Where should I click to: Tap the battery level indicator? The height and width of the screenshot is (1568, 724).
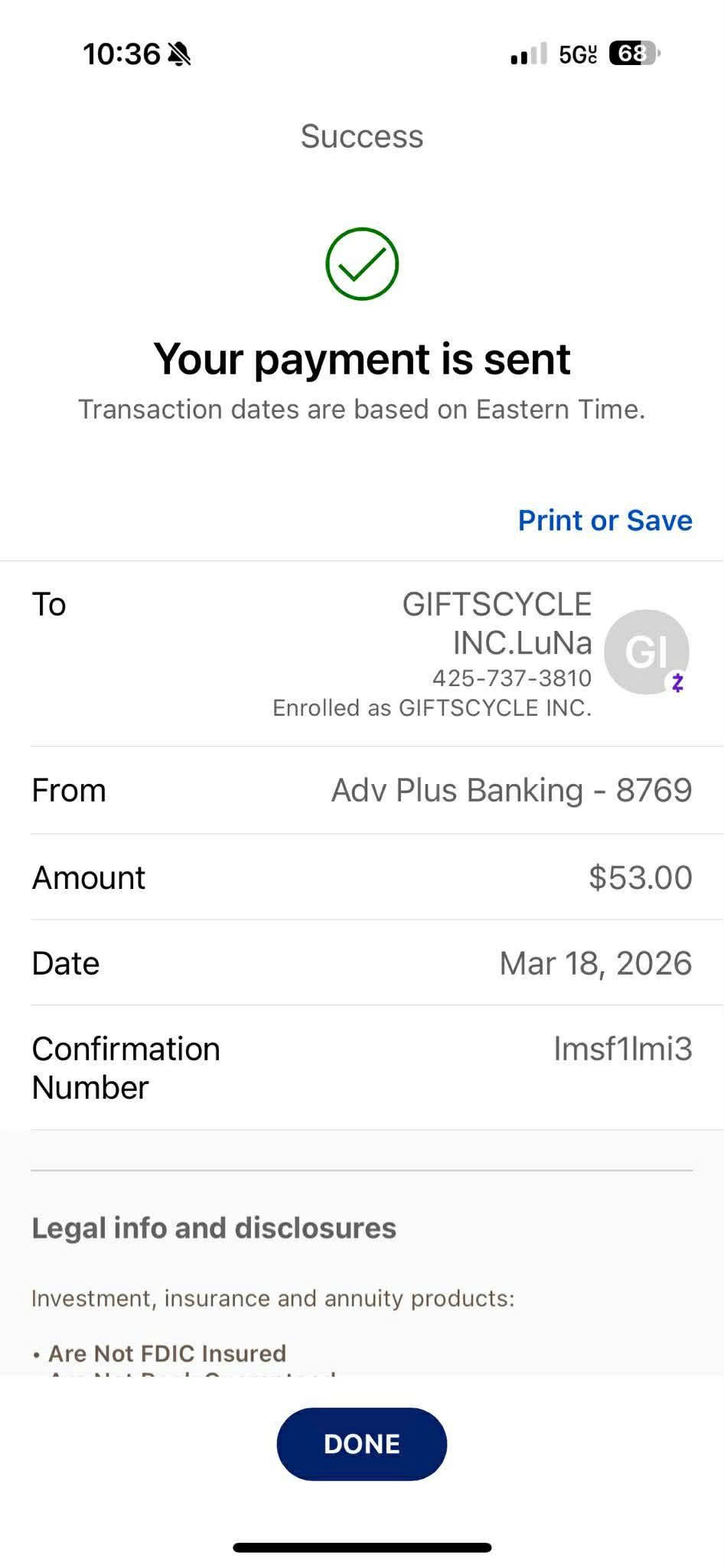coord(634,54)
